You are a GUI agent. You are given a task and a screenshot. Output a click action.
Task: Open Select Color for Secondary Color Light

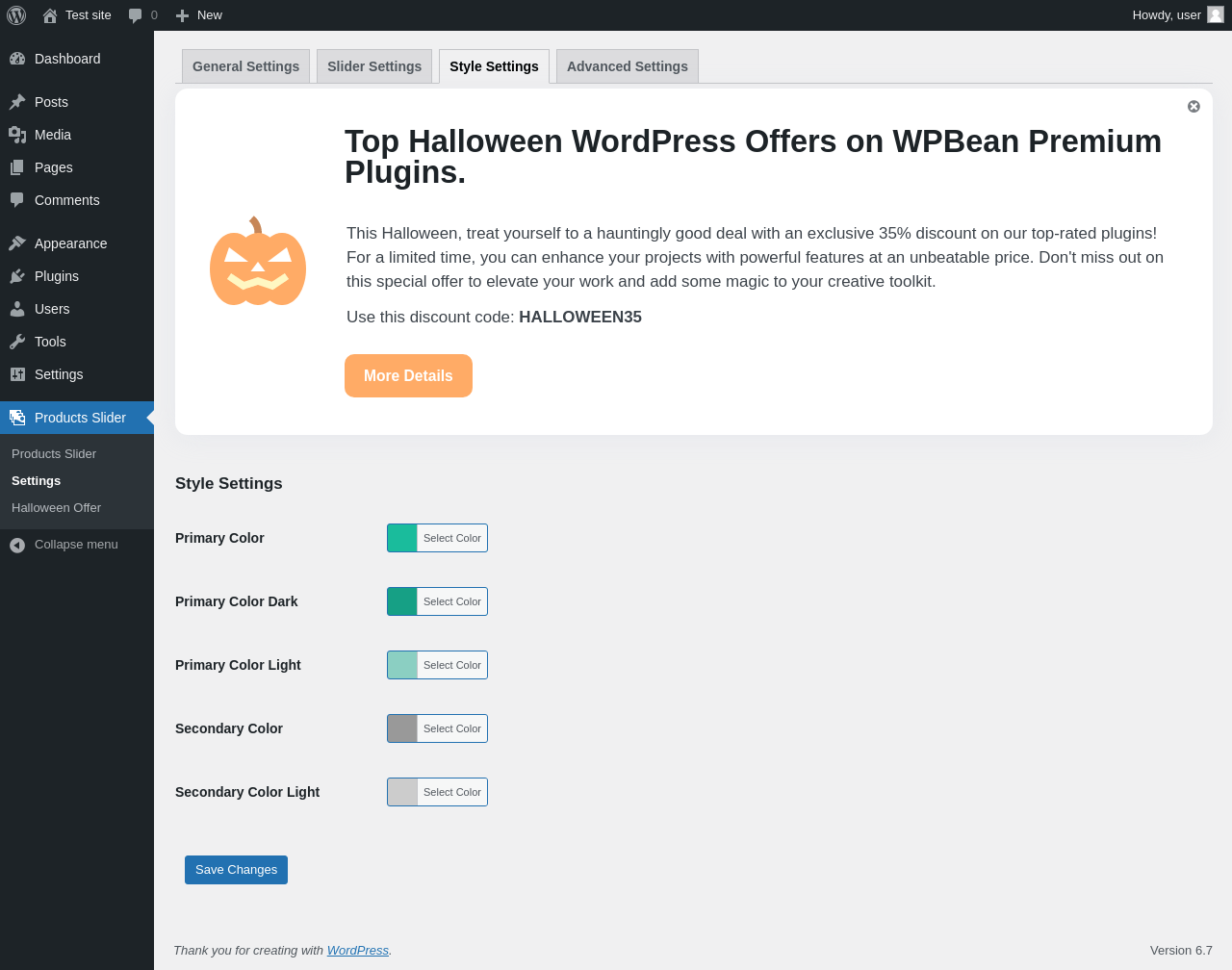pos(452,792)
